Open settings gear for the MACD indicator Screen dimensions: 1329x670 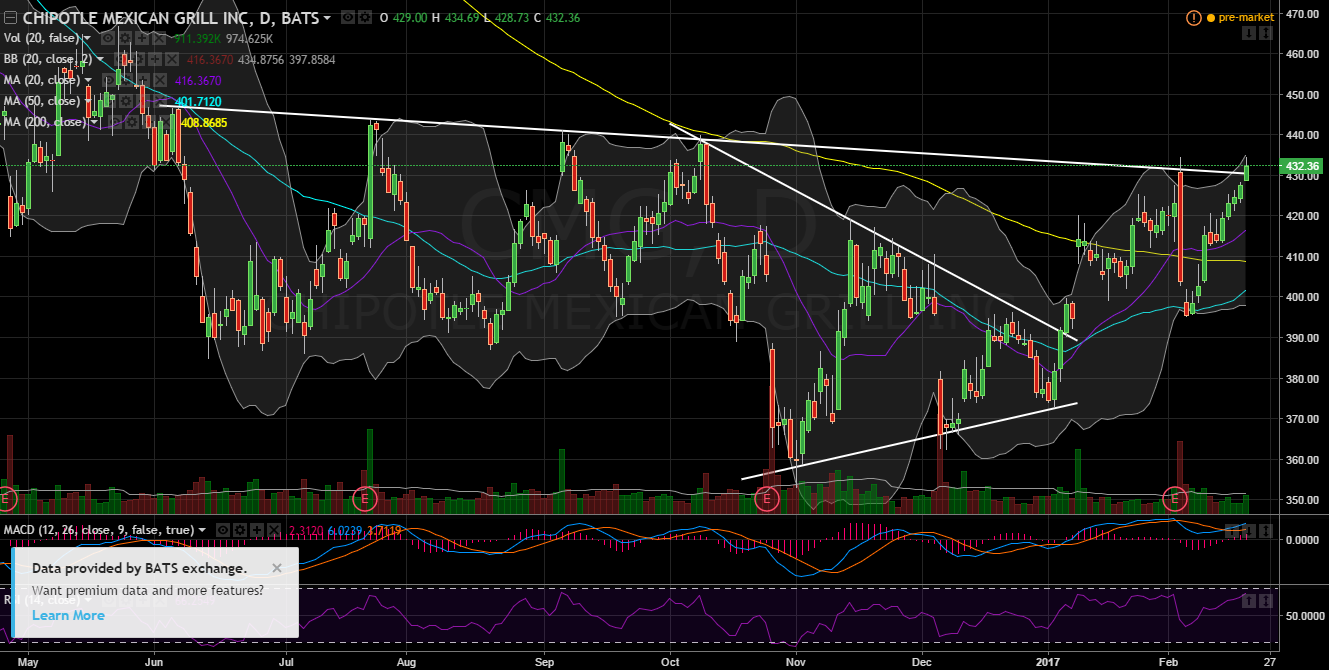tap(240, 529)
